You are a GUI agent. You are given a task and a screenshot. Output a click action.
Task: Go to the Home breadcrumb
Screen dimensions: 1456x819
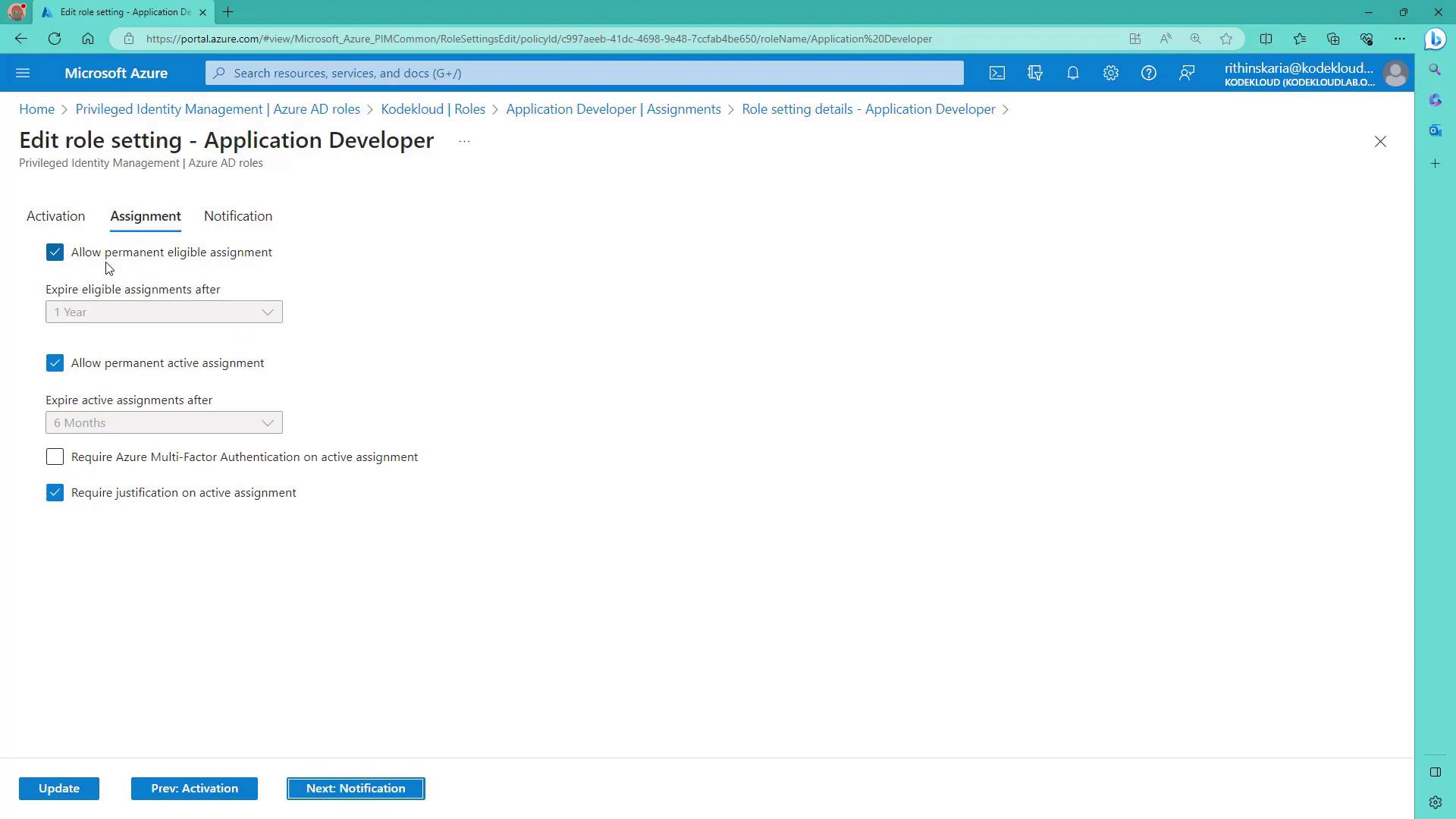(x=36, y=109)
